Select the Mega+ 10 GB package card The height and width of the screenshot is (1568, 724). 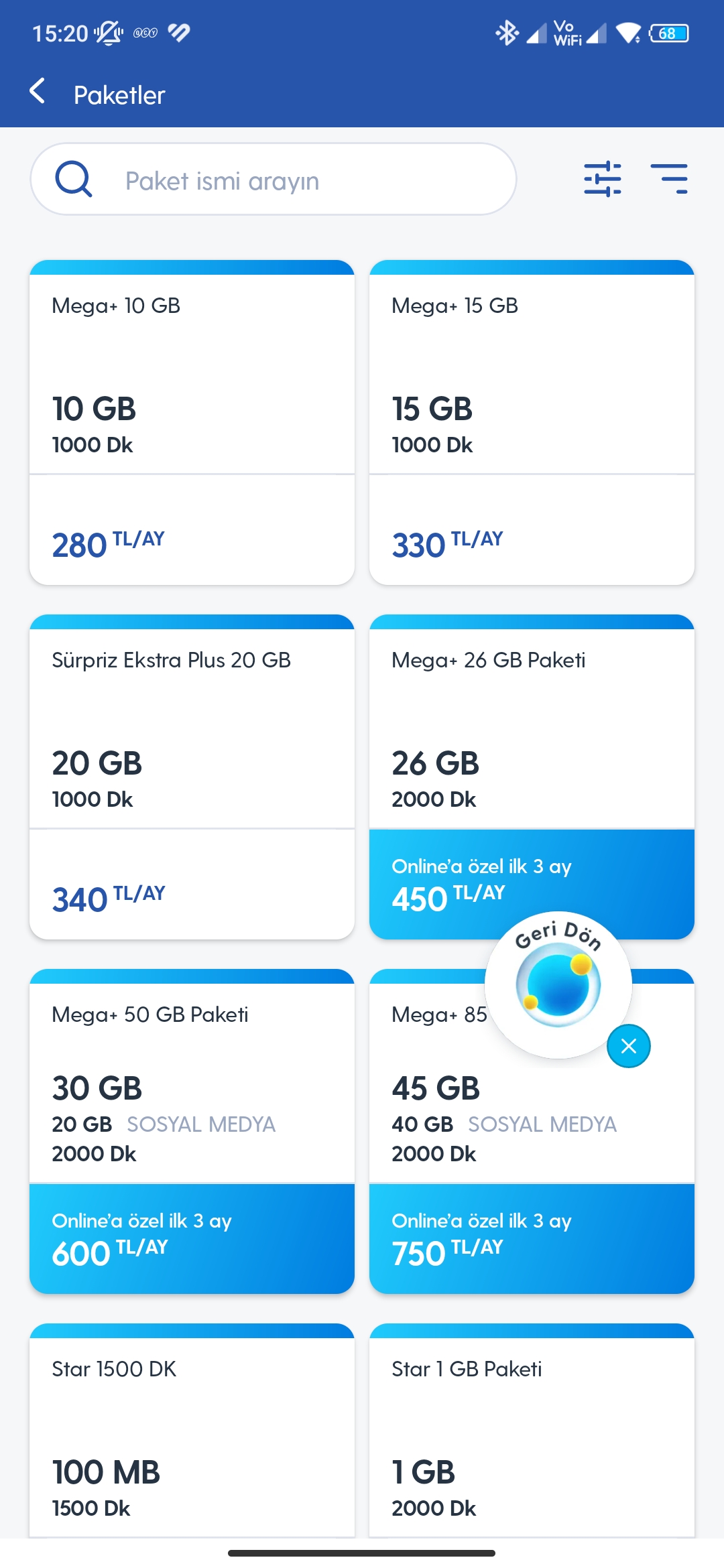[x=192, y=422]
